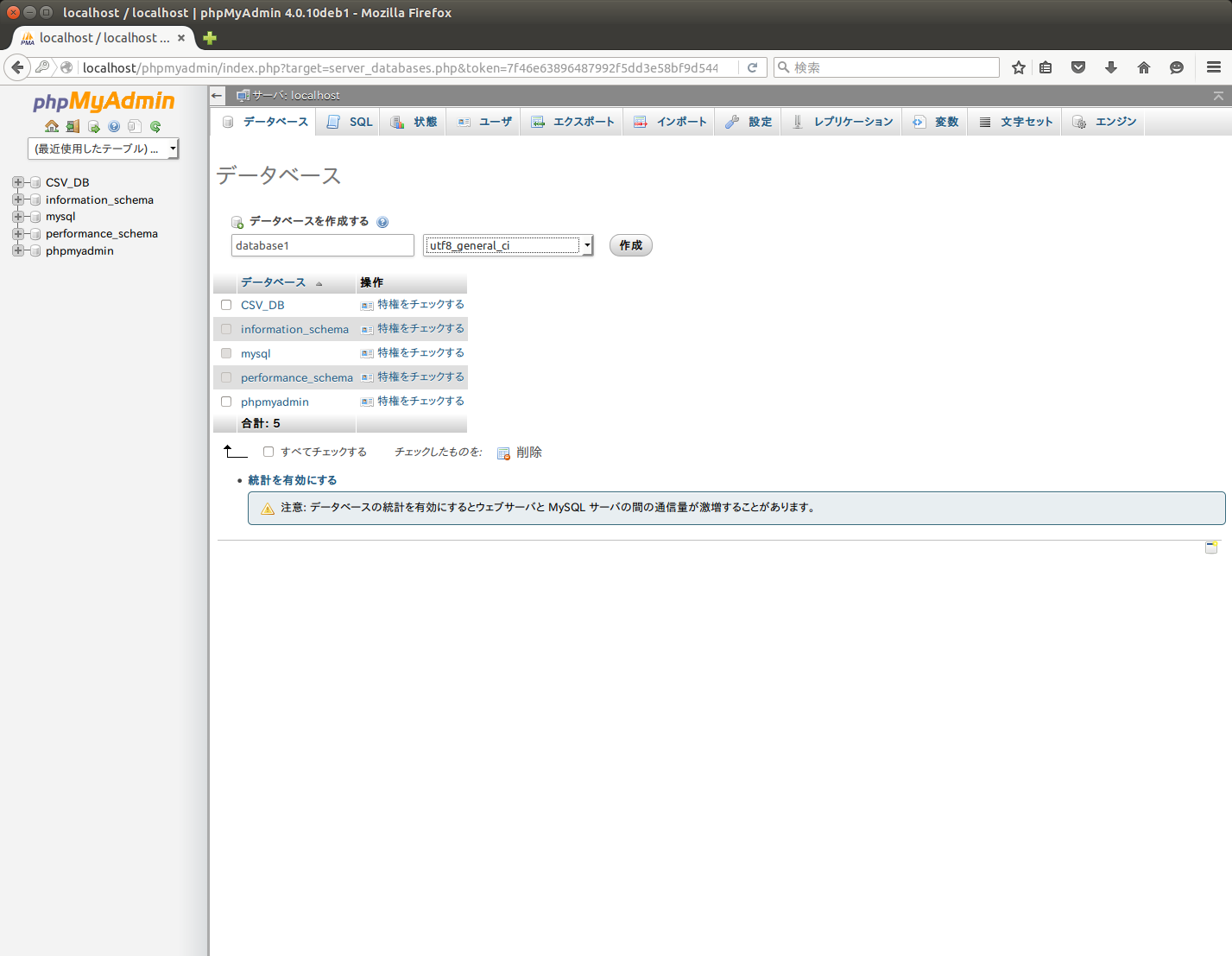Collapse navigation panel arrow icon
This screenshot has width=1232, height=956.
pos(218,96)
